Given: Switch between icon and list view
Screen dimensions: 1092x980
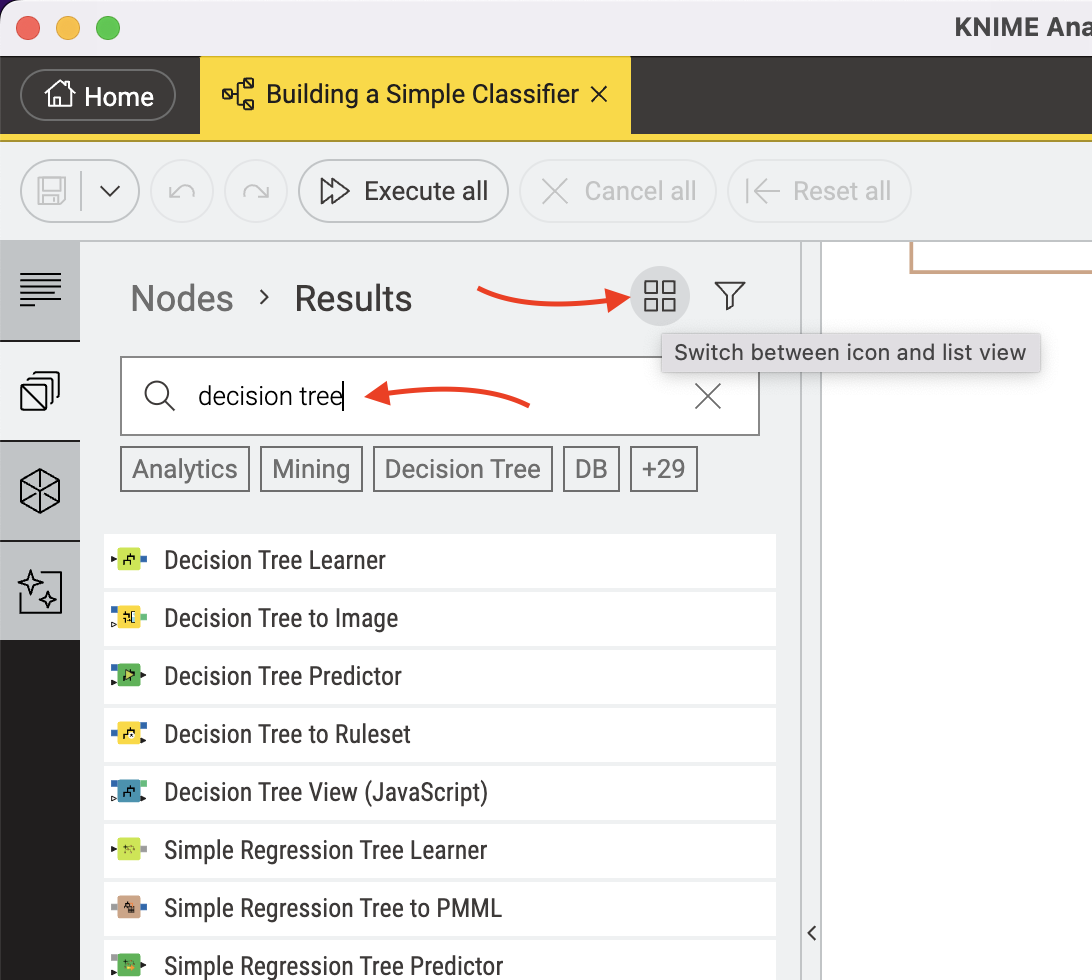Looking at the screenshot, I should [660, 296].
